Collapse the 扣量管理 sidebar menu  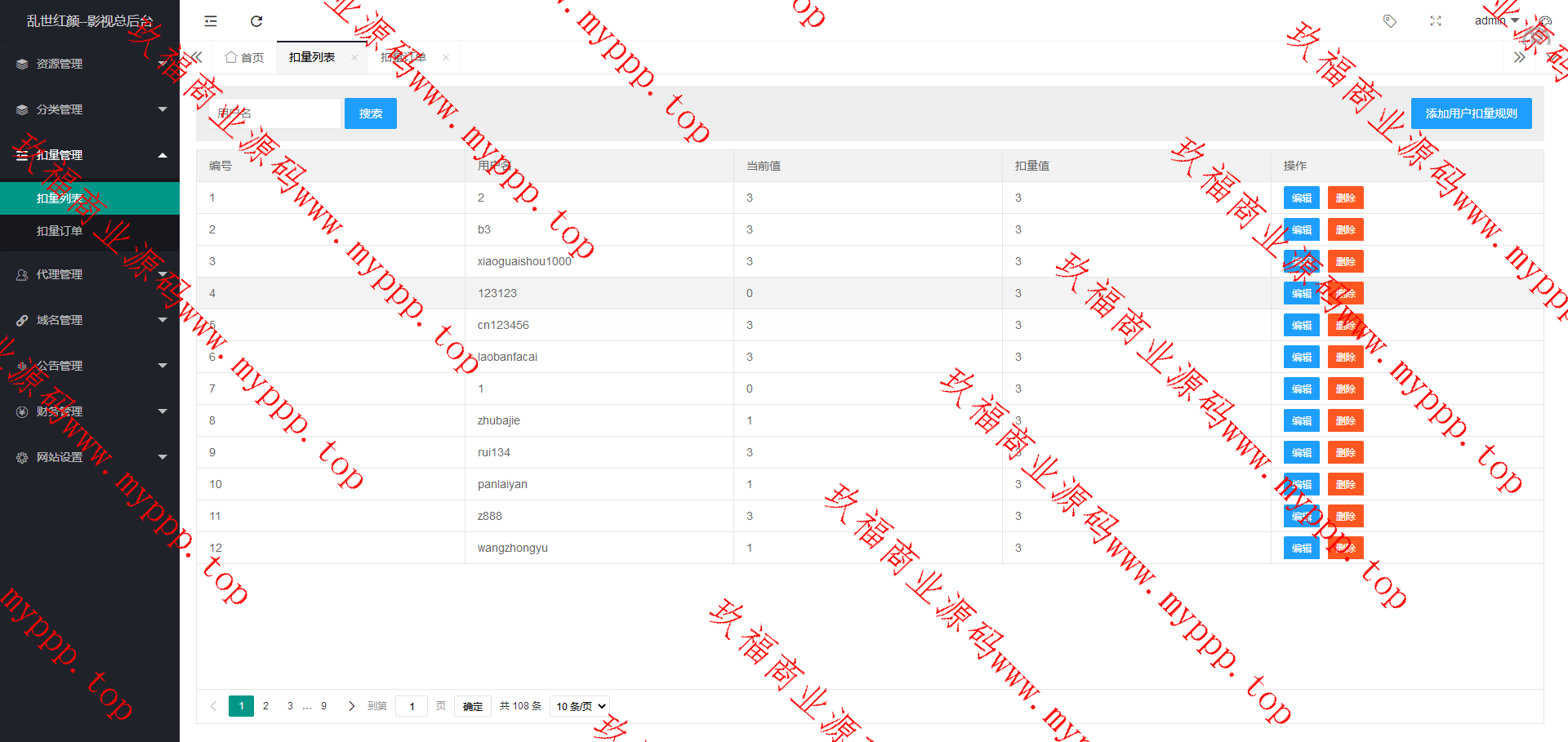(90, 155)
